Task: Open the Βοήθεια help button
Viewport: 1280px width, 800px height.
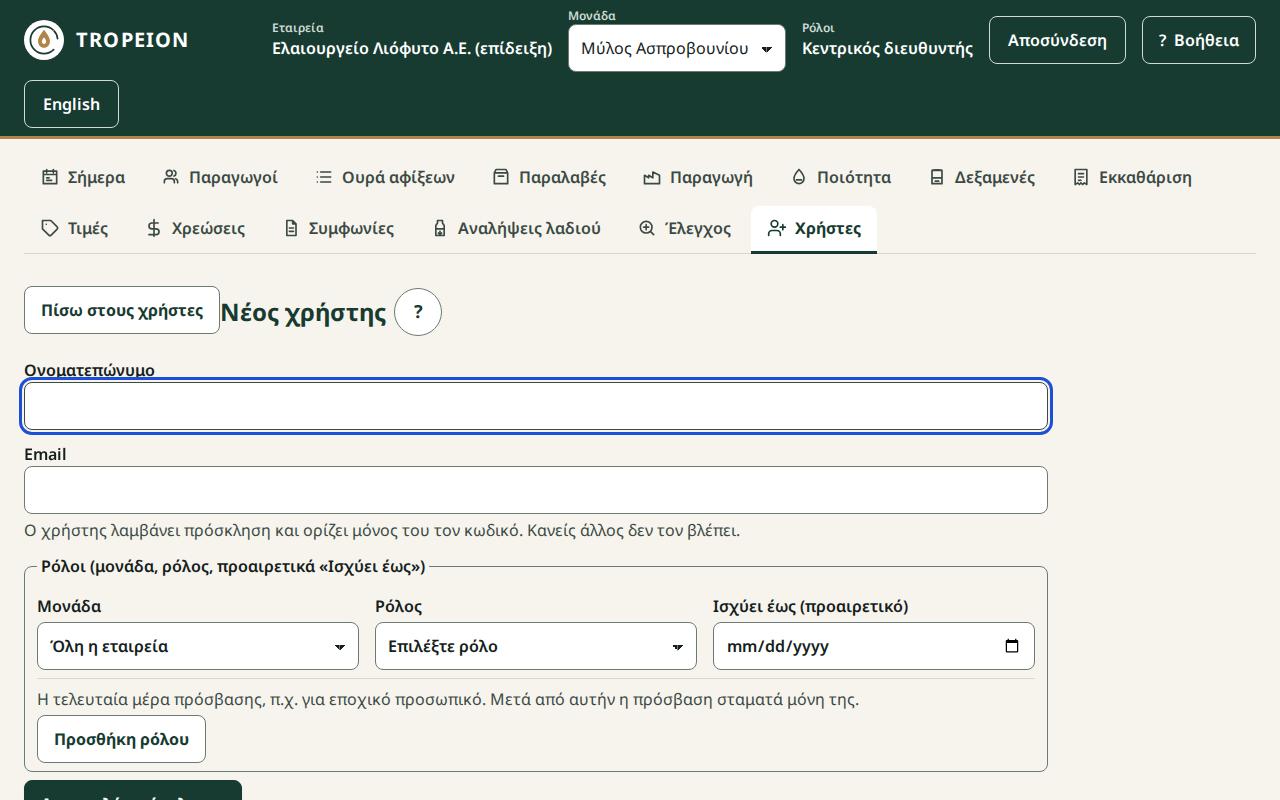Action: click(x=1199, y=40)
